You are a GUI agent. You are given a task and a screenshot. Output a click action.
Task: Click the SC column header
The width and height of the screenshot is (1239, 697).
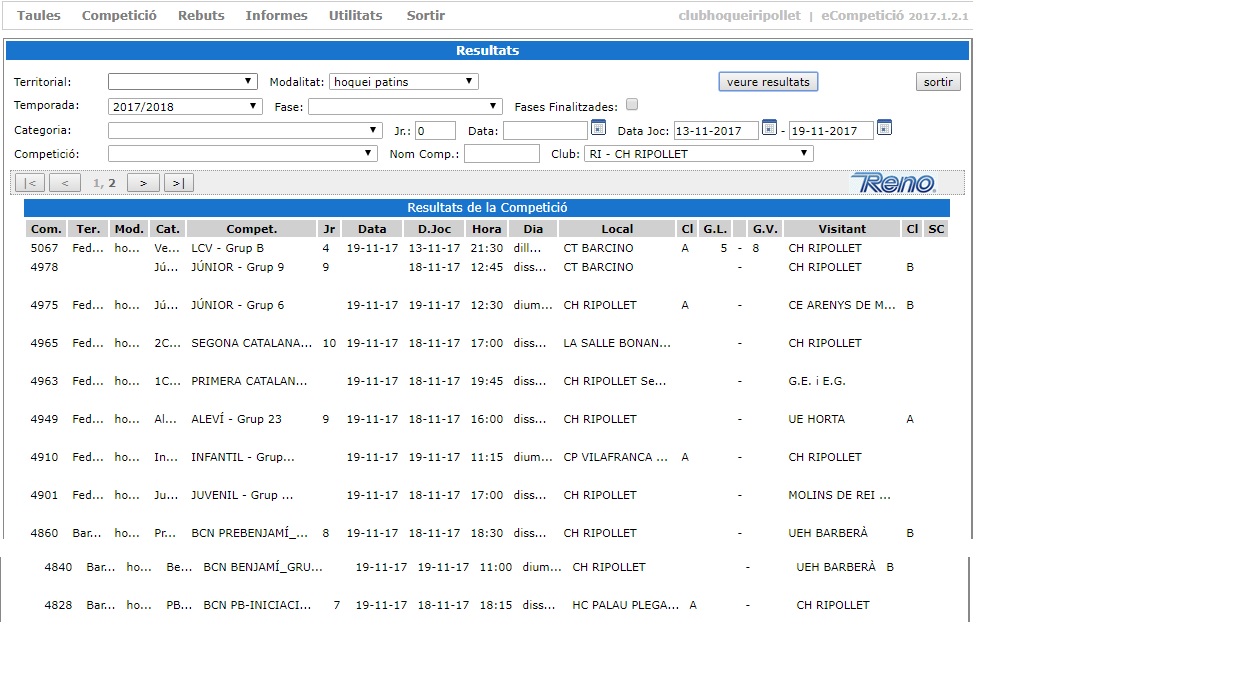point(936,229)
